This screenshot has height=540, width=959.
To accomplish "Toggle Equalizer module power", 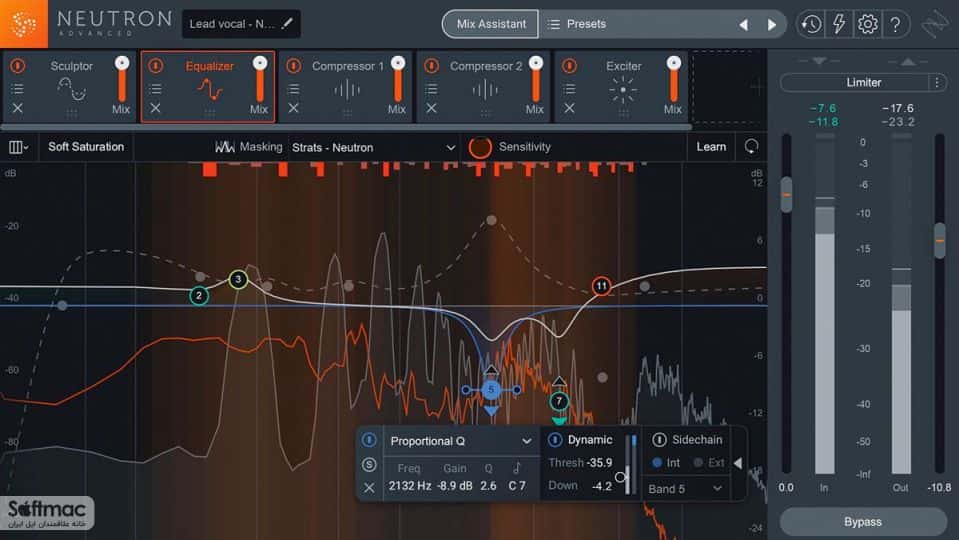I will (x=155, y=65).
